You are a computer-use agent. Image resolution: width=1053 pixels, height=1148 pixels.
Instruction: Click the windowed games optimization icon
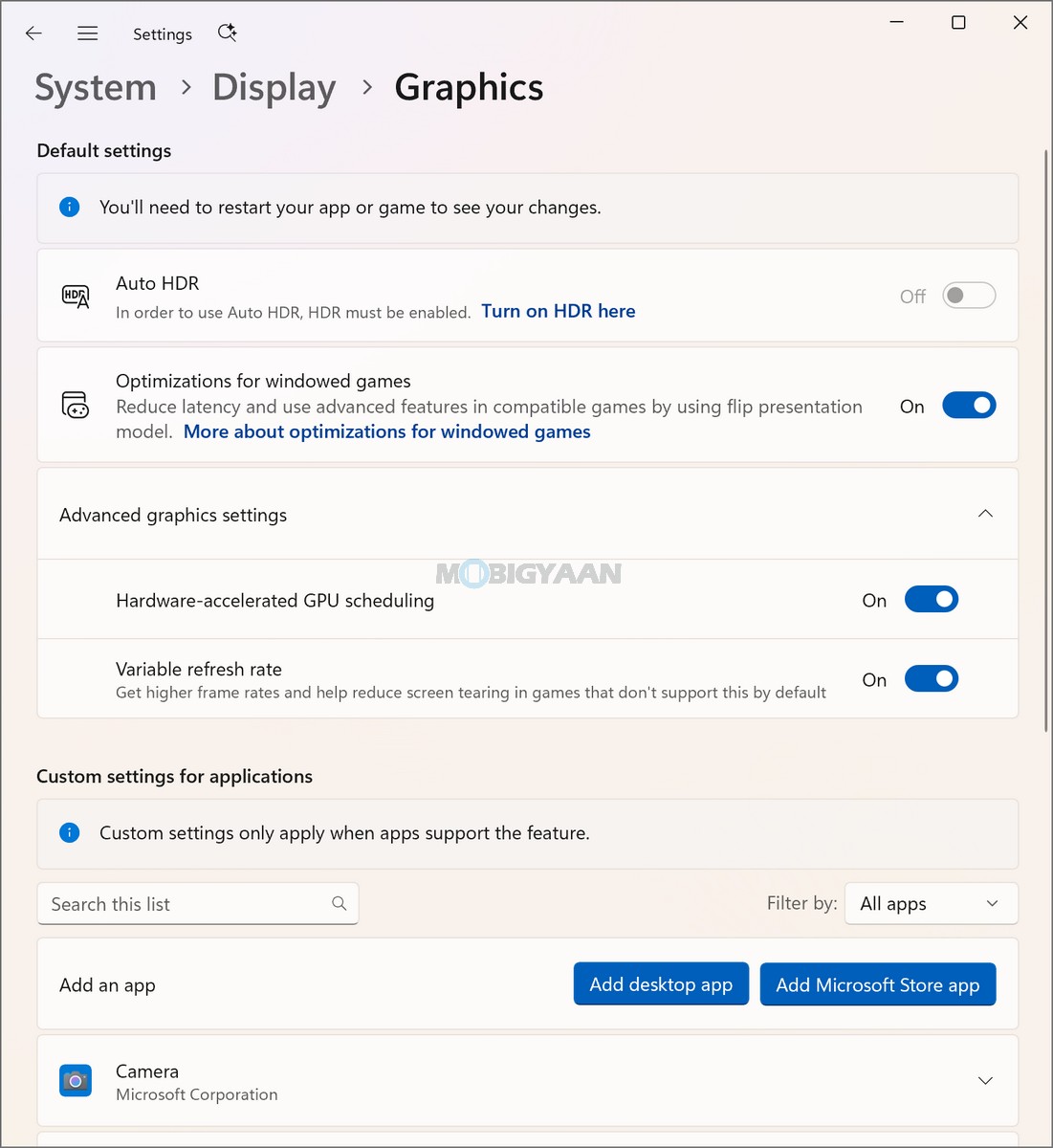point(76,405)
